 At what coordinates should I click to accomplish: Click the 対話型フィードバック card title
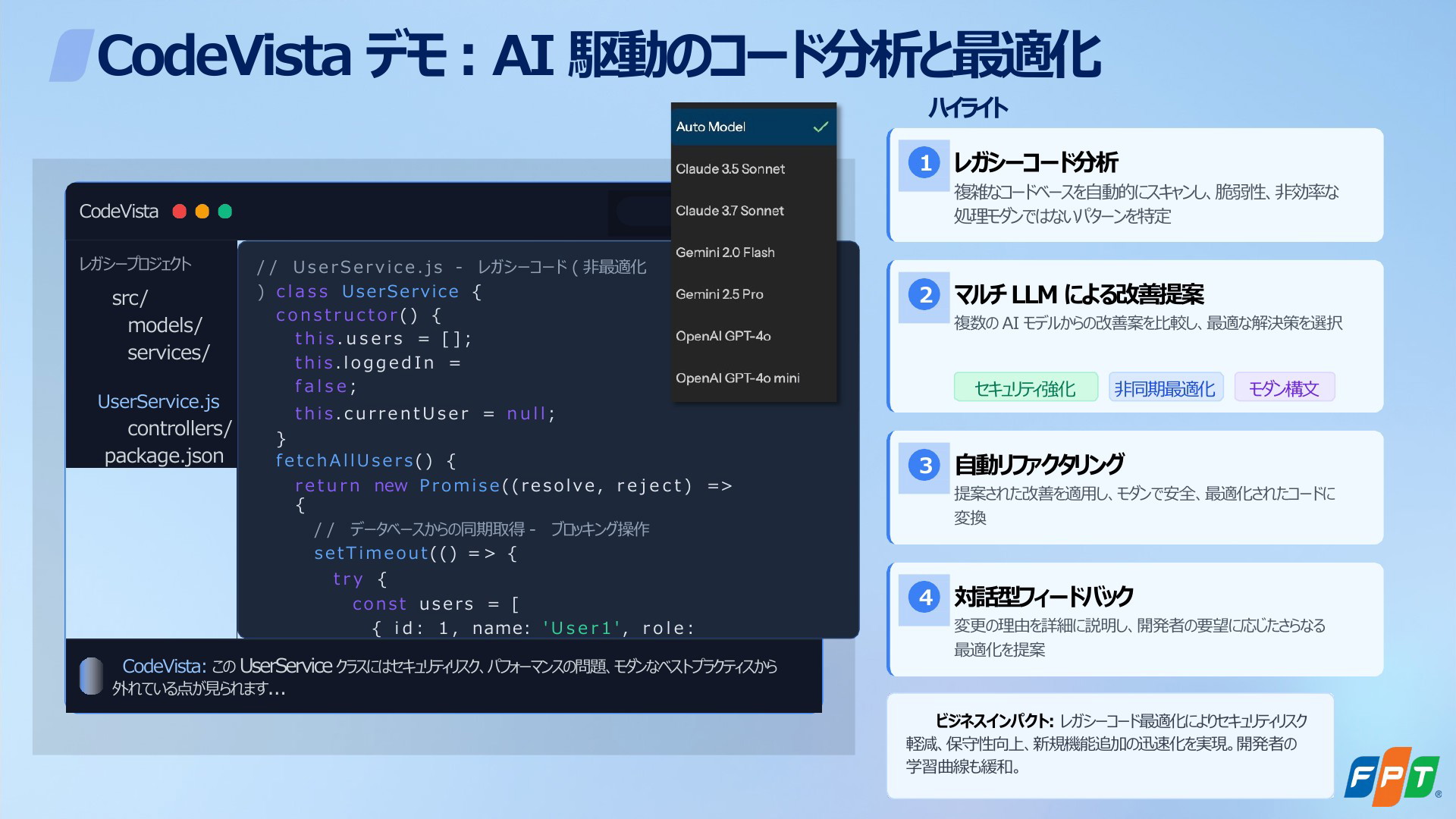[x=1043, y=597]
